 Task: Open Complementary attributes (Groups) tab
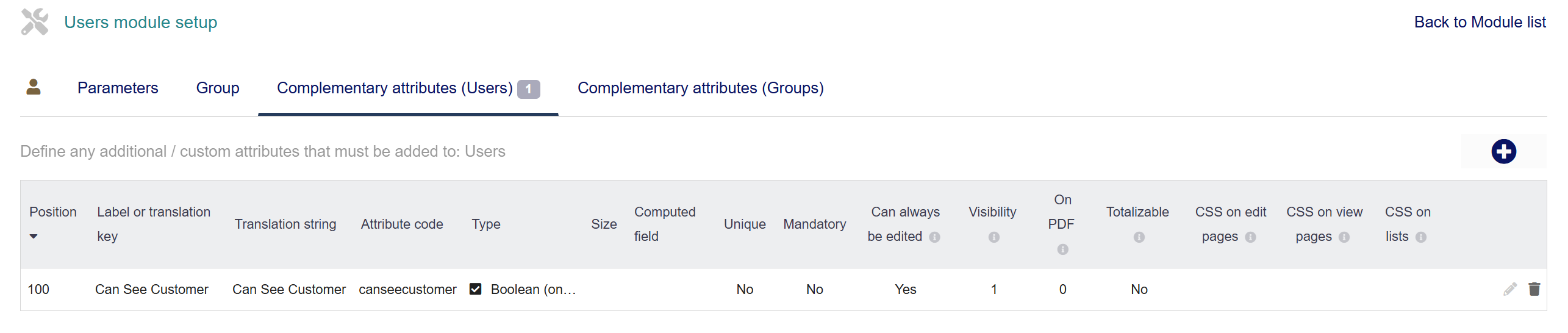click(x=700, y=88)
